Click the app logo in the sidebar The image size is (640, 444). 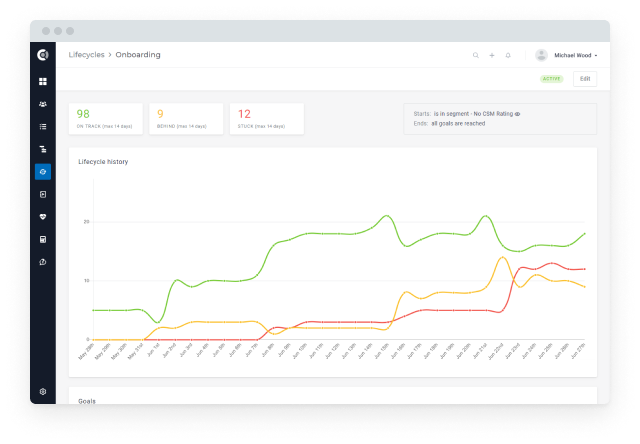43,55
